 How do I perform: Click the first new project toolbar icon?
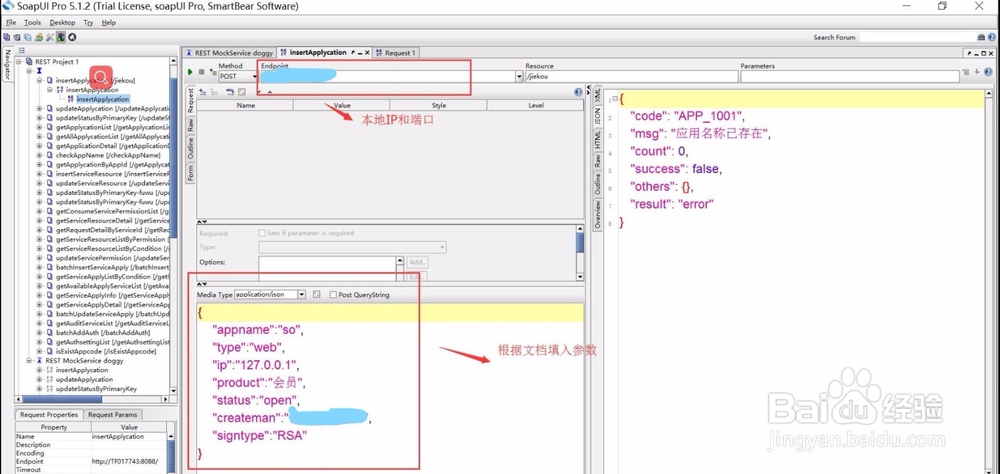click(6, 37)
